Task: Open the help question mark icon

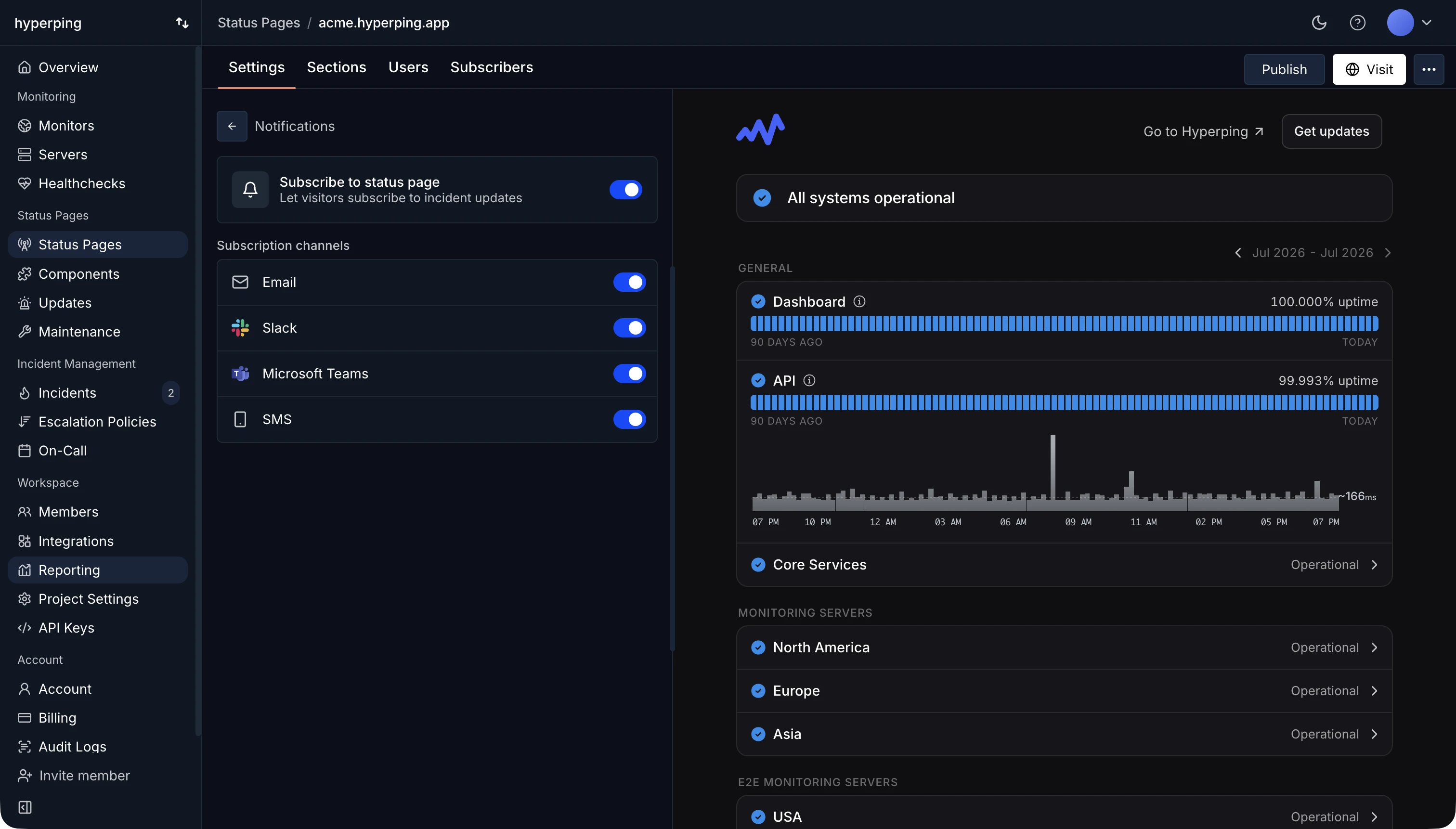Action: (x=1357, y=23)
